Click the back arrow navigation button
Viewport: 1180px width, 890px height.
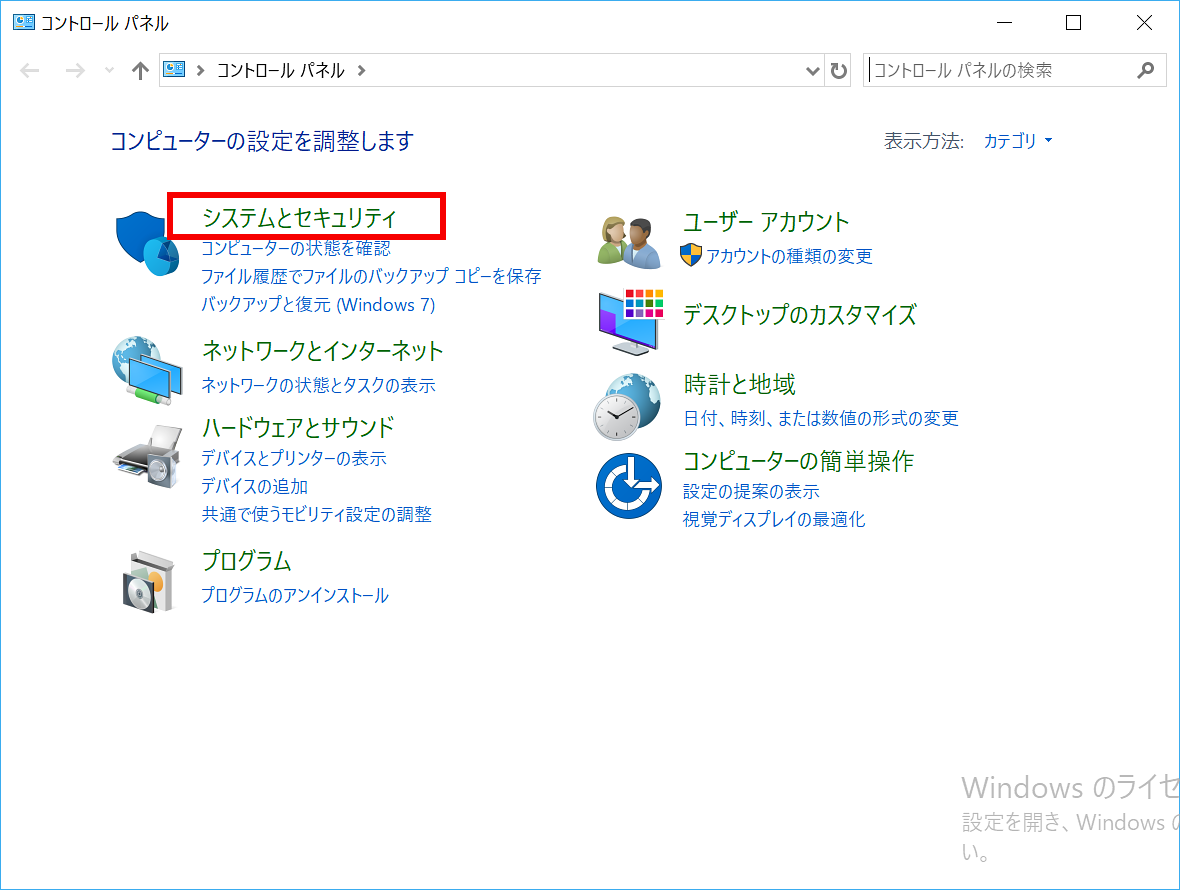[x=29, y=71]
